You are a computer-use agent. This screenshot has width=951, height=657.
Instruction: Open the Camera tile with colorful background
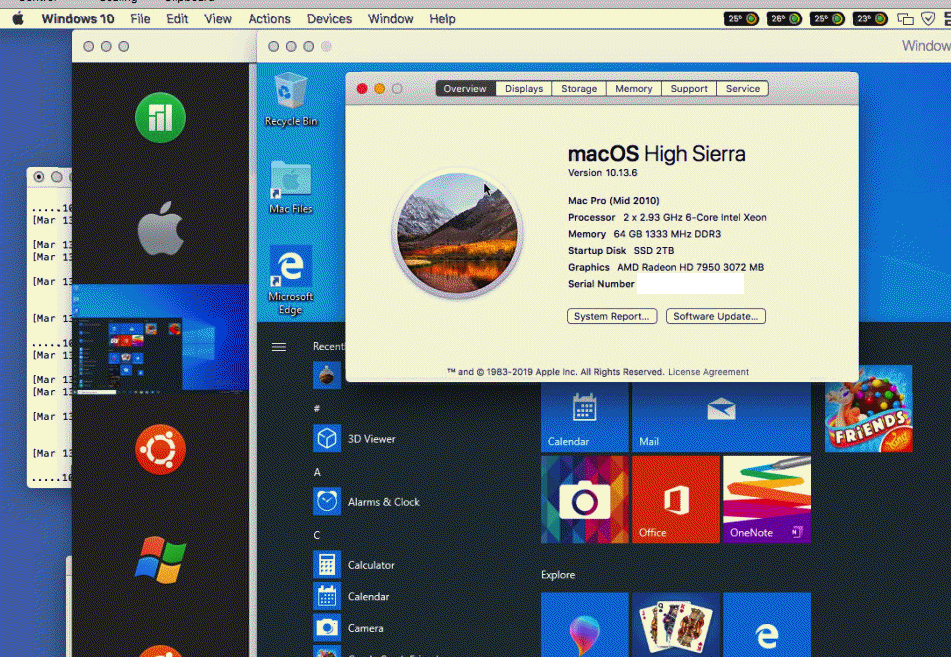tap(585, 499)
